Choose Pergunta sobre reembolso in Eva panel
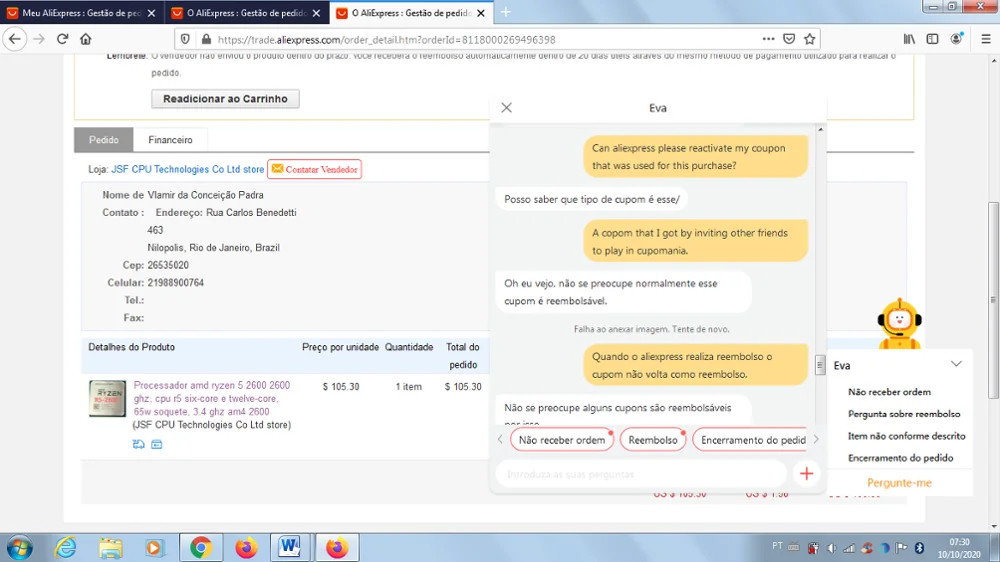Screen dimensions: 1000x562 [904, 413]
